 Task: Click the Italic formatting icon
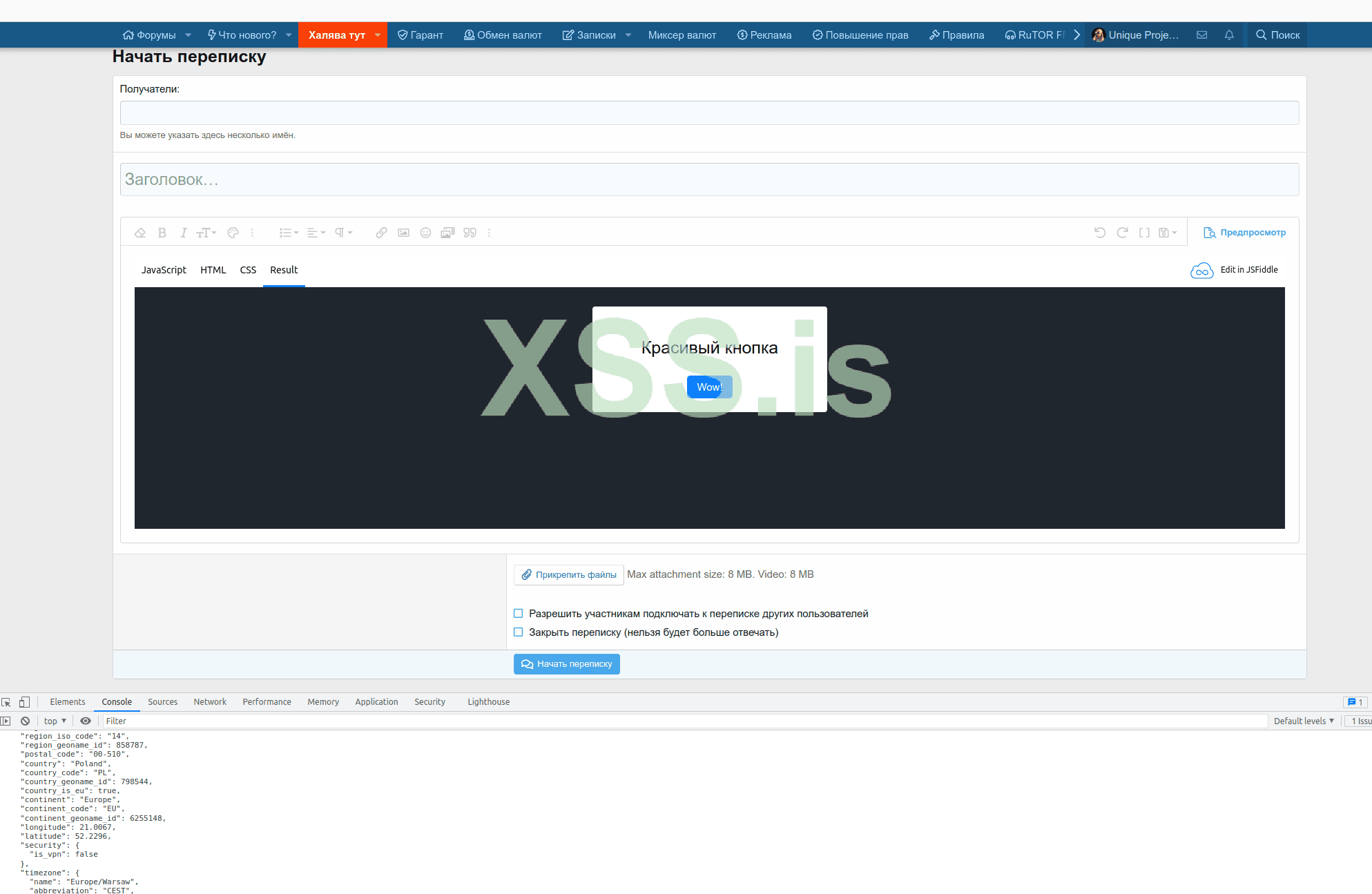[183, 233]
